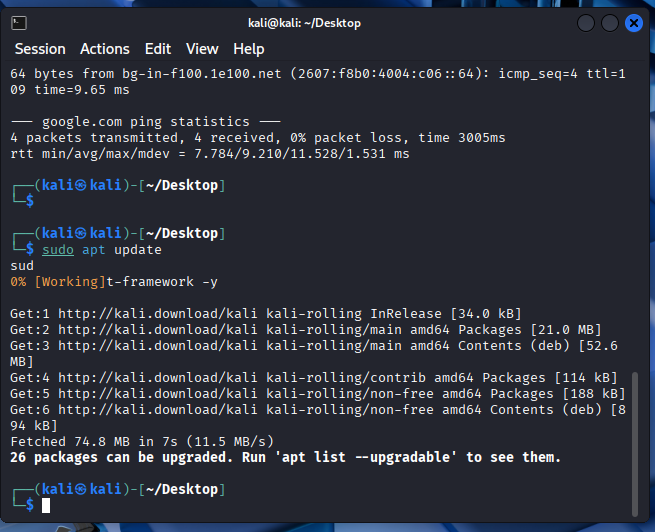Click the Get:2 main amd64 Packages line
Viewport: 655px width, 532px height.
coord(306,329)
